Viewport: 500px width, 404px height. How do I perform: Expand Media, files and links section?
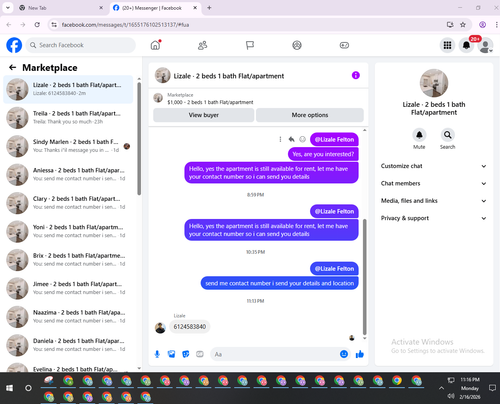pos(434,201)
